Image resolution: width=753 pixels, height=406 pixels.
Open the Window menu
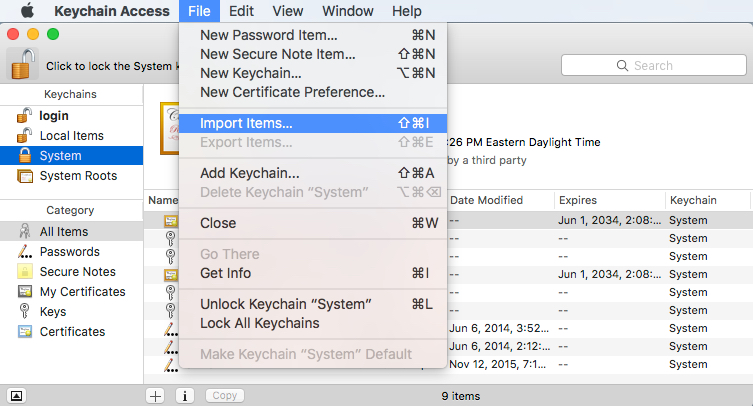coord(348,11)
